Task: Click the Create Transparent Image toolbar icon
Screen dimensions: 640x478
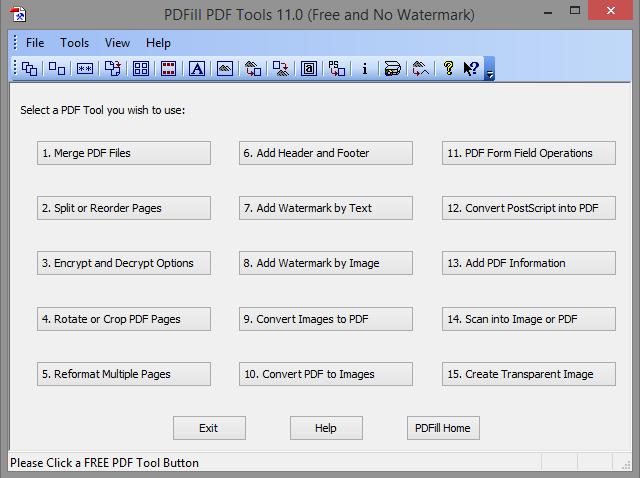Action: (421, 69)
